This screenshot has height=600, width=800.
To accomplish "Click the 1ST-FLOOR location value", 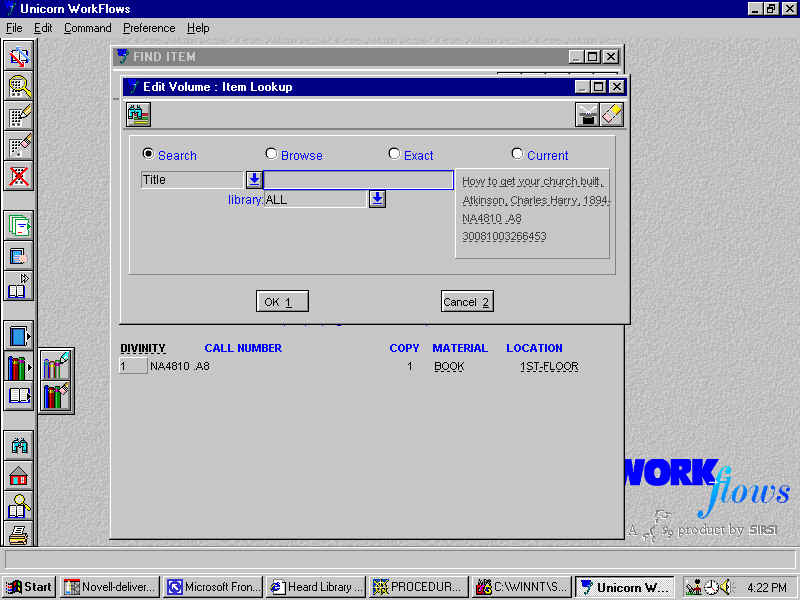I will pyautogui.click(x=549, y=366).
